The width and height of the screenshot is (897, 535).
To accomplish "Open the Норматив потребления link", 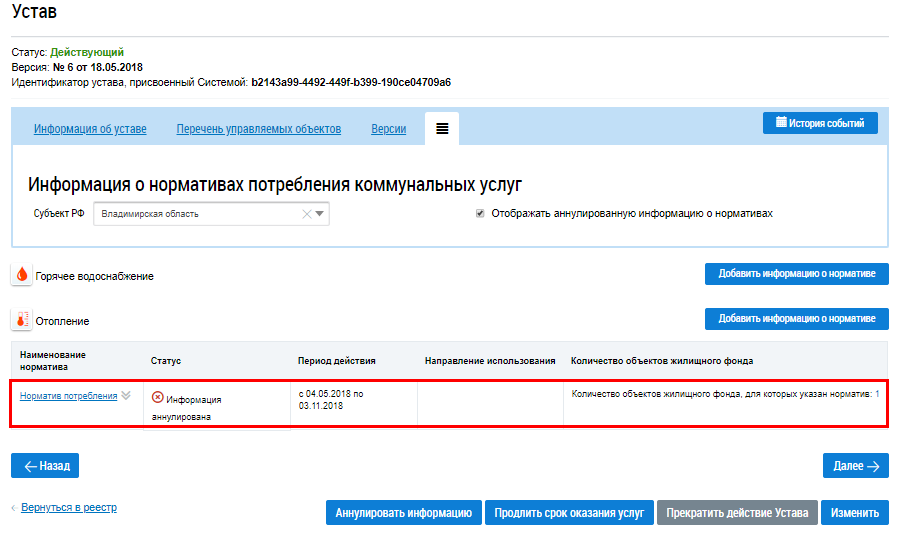I will [x=68, y=395].
